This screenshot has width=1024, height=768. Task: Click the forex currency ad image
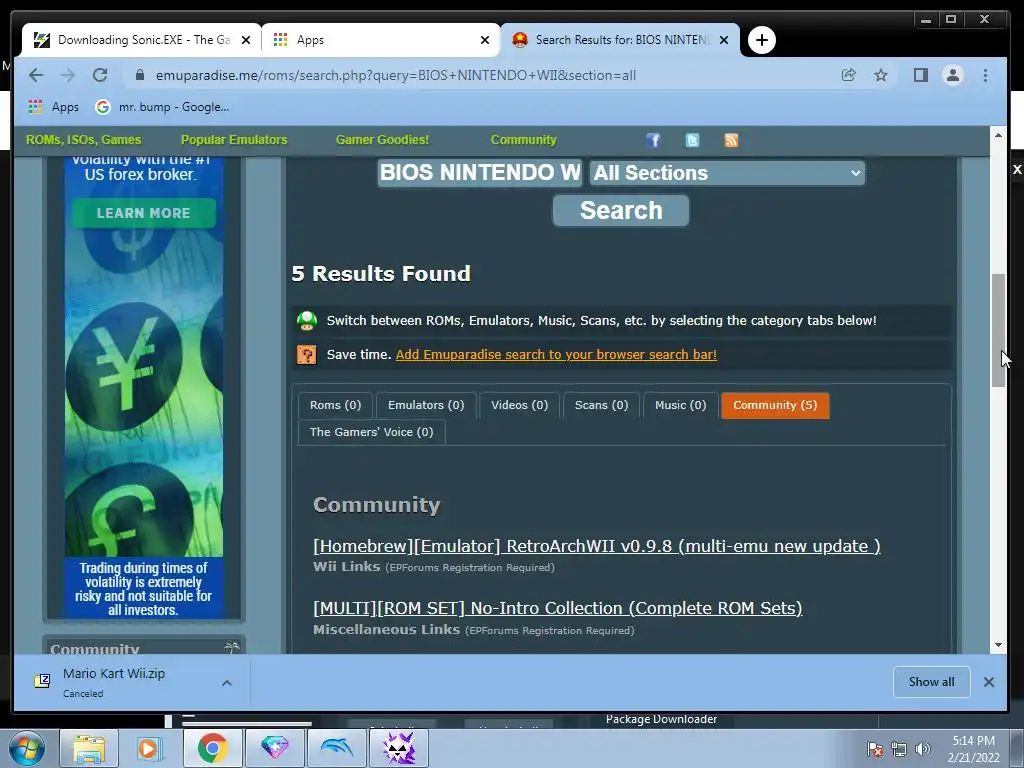(144, 385)
